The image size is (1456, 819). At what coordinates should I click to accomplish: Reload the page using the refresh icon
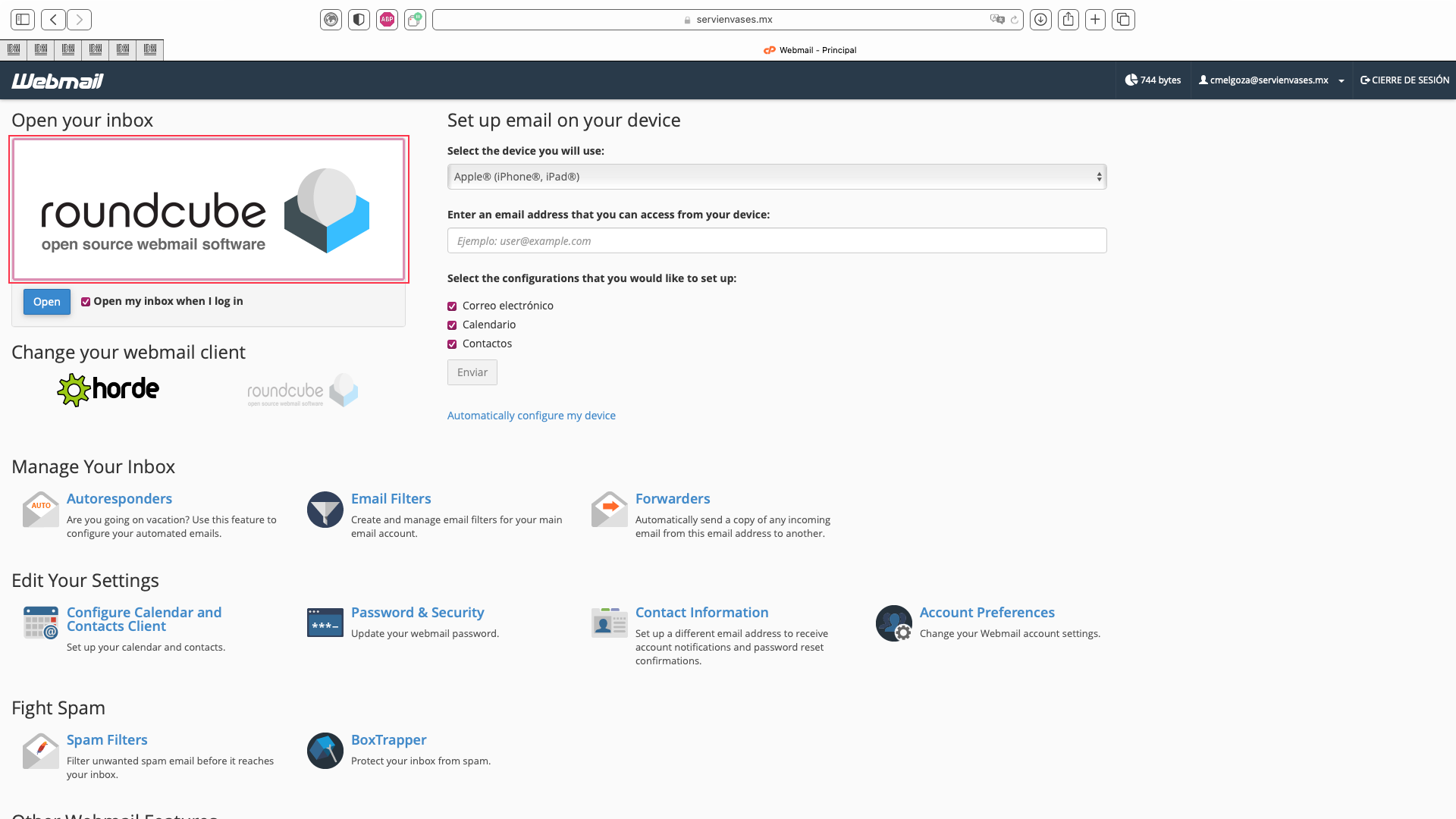click(1015, 20)
